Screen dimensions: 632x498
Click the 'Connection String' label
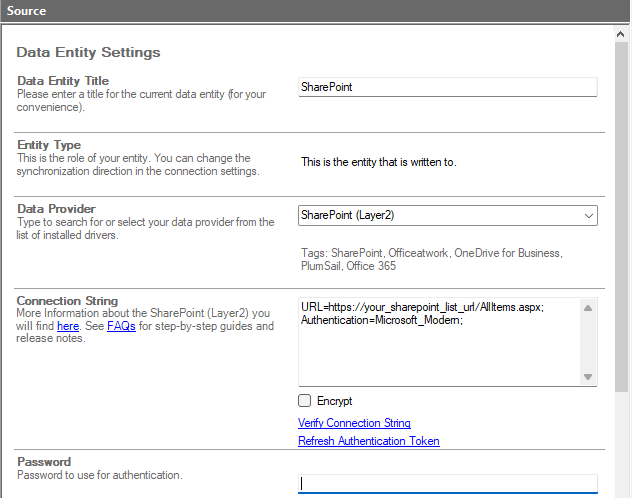(x=67, y=301)
